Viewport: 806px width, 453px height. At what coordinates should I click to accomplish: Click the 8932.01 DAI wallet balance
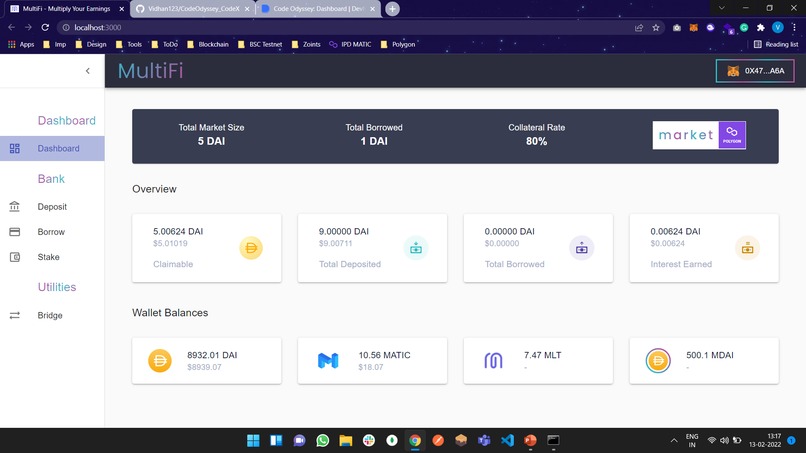click(212, 355)
